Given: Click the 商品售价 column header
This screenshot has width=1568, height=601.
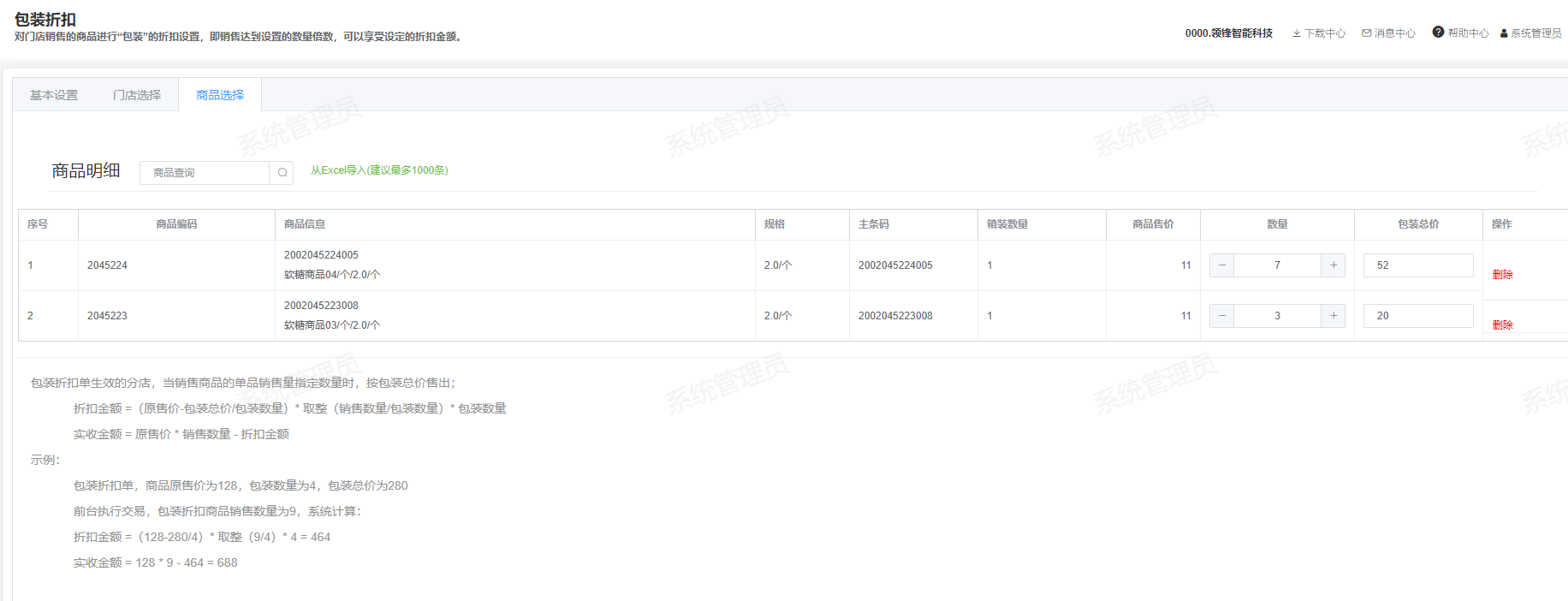Looking at the screenshot, I should point(1153,224).
